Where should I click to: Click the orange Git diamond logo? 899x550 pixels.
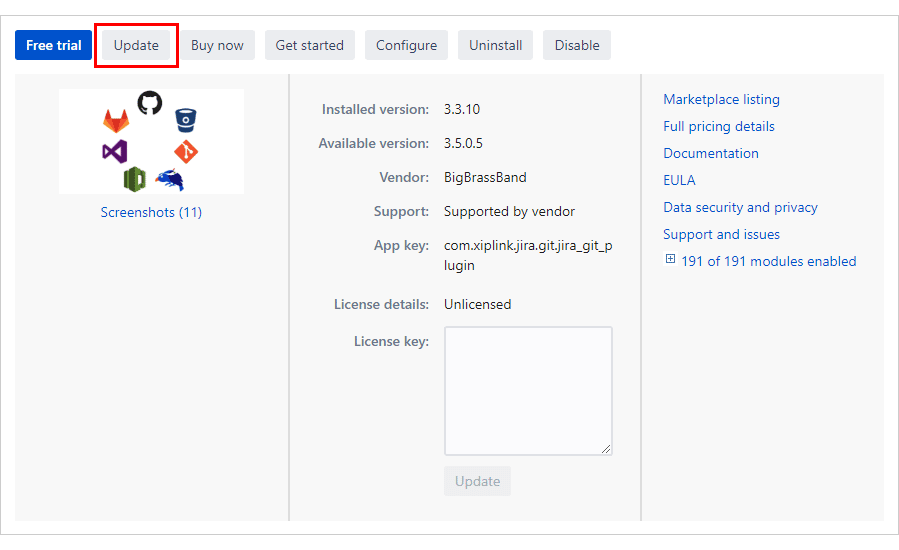coord(186,151)
